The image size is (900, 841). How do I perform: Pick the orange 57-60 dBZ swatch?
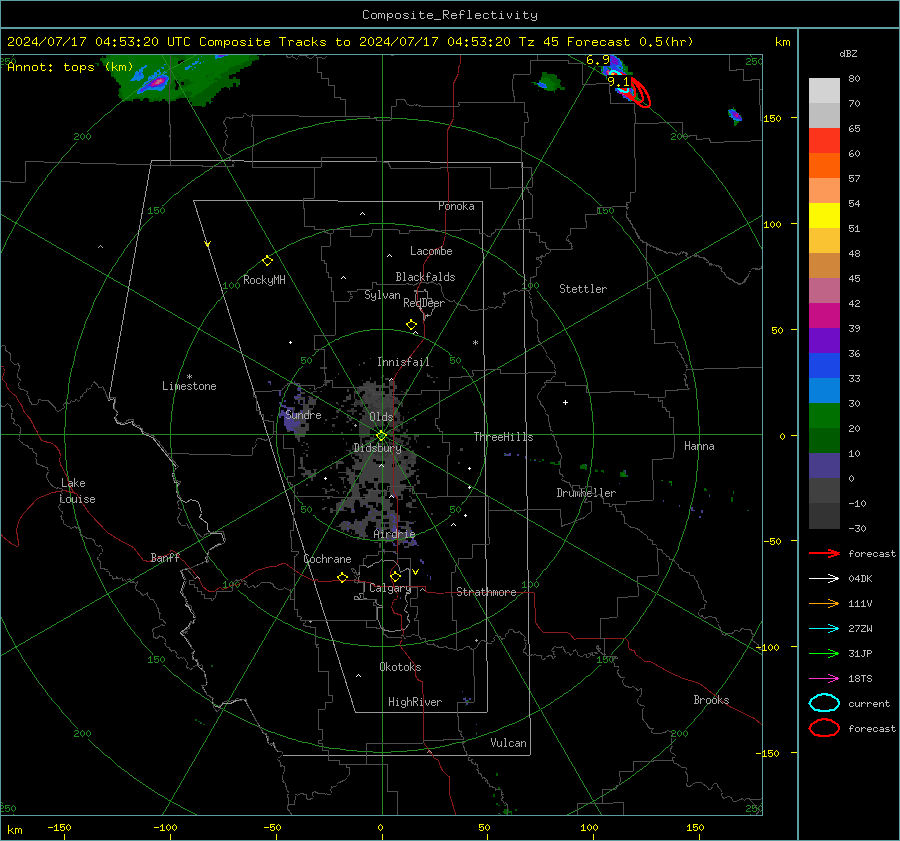point(824,166)
